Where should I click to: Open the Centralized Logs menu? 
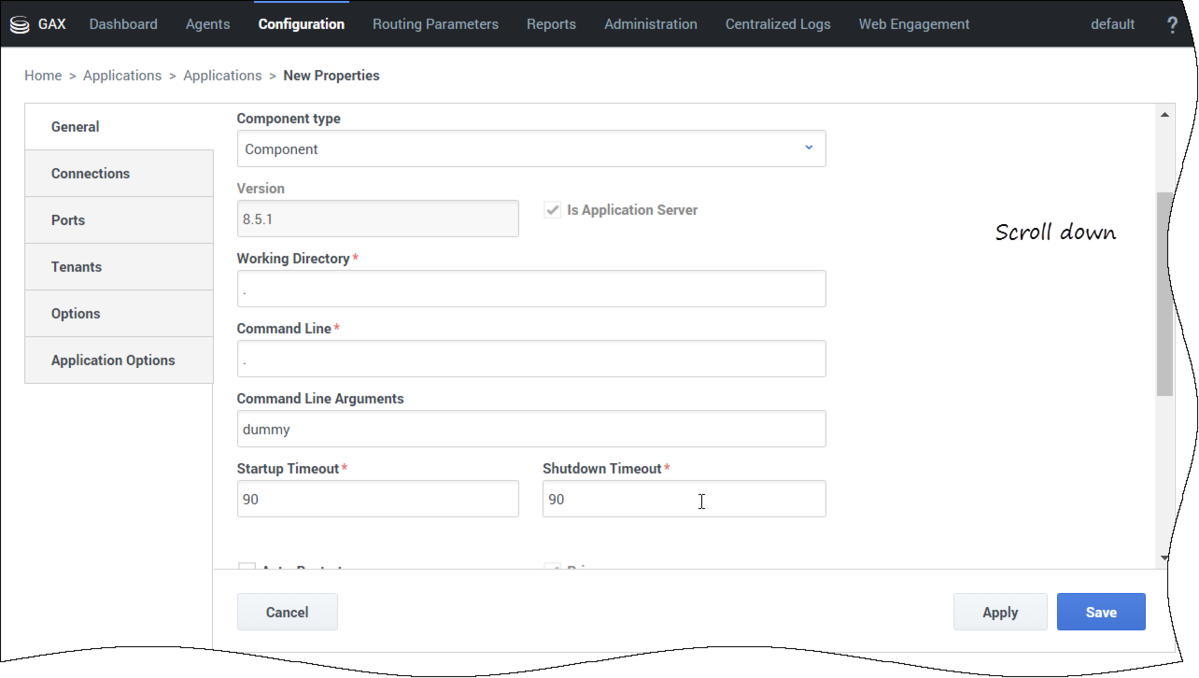778,24
